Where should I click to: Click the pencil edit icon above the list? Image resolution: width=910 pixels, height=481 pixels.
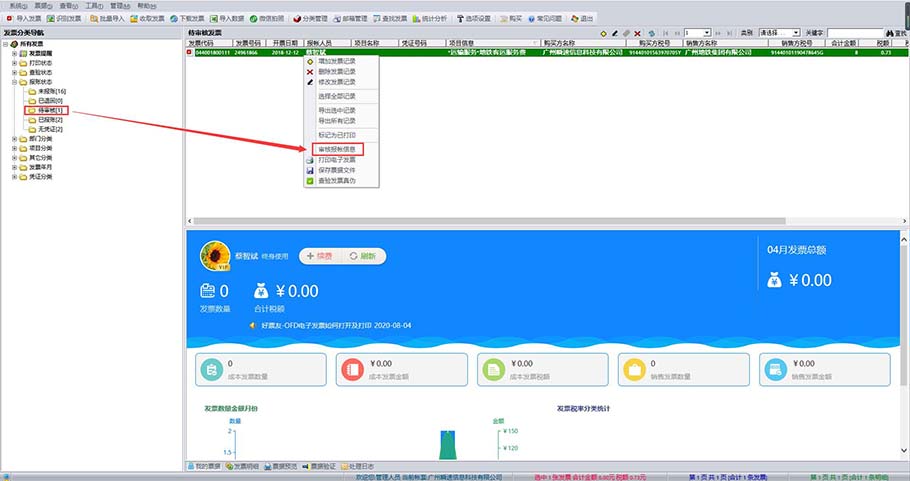click(615, 34)
